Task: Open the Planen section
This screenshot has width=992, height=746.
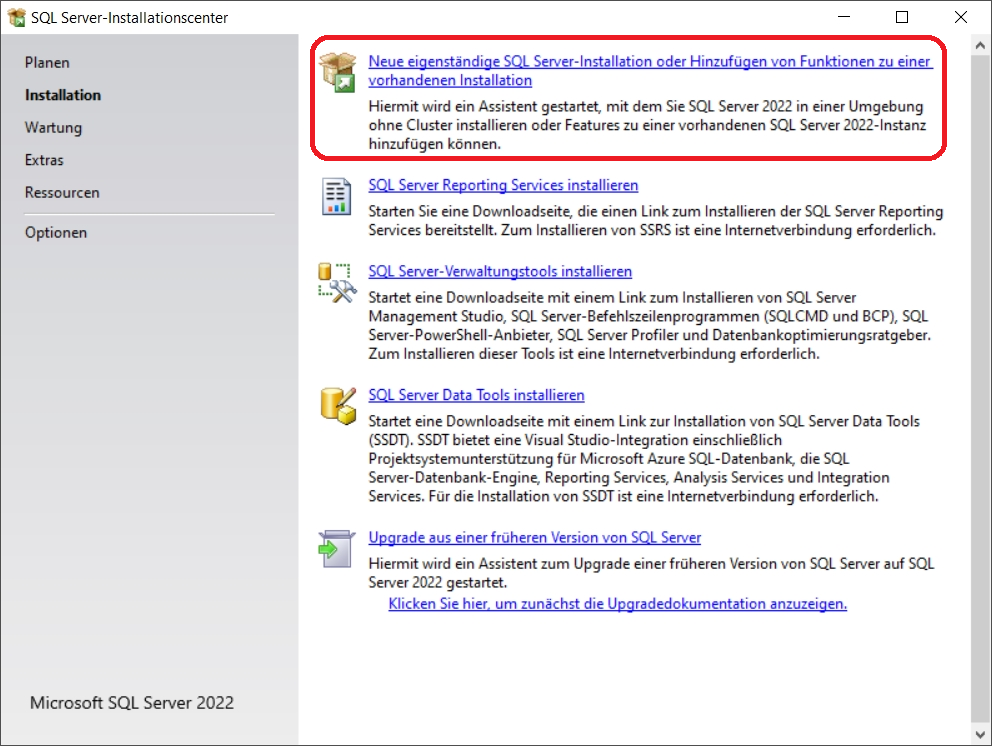Action: coord(47,63)
